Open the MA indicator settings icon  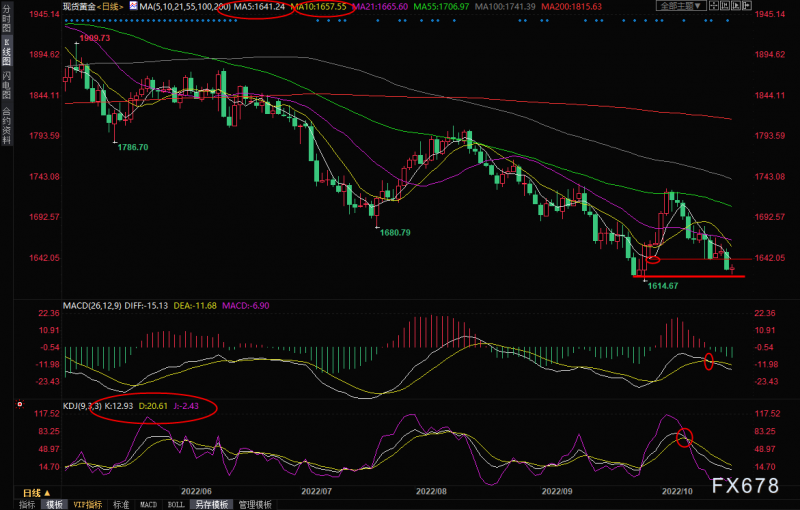point(133,6)
